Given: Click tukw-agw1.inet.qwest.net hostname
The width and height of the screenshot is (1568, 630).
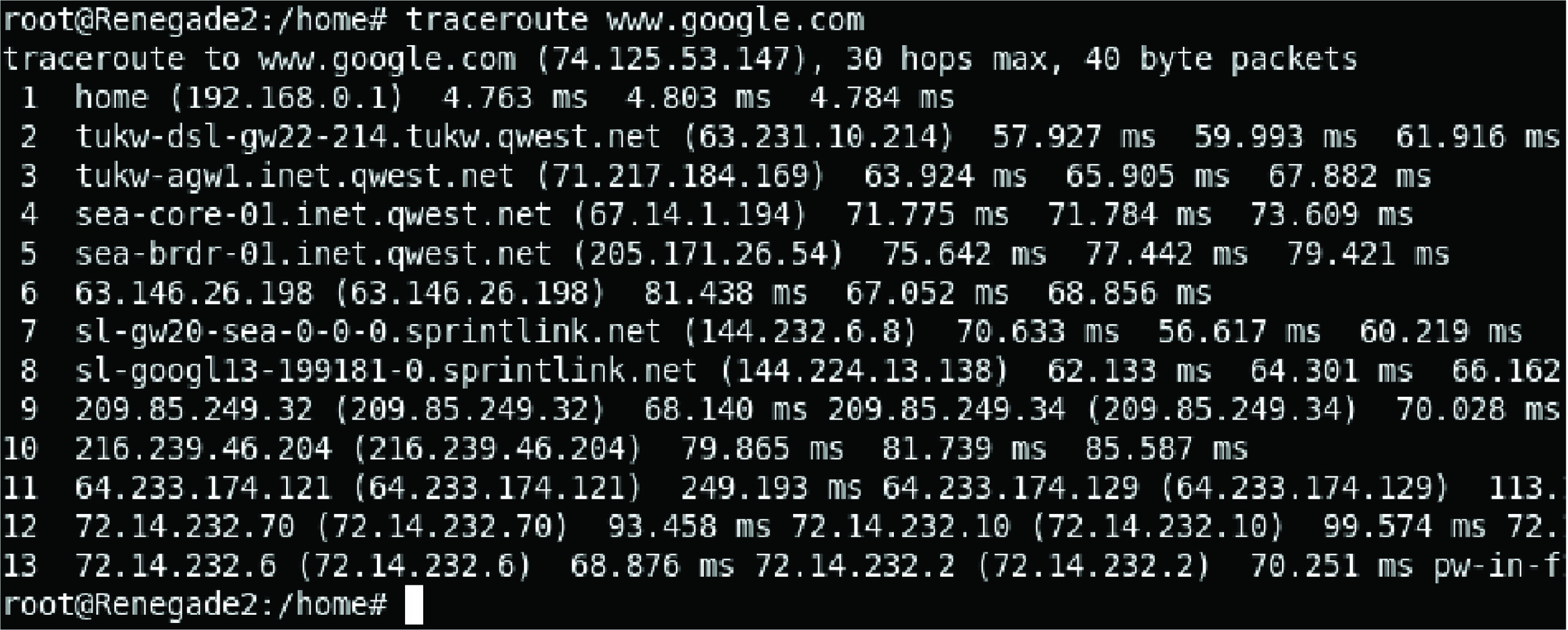Looking at the screenshot, I should point(294,176).
